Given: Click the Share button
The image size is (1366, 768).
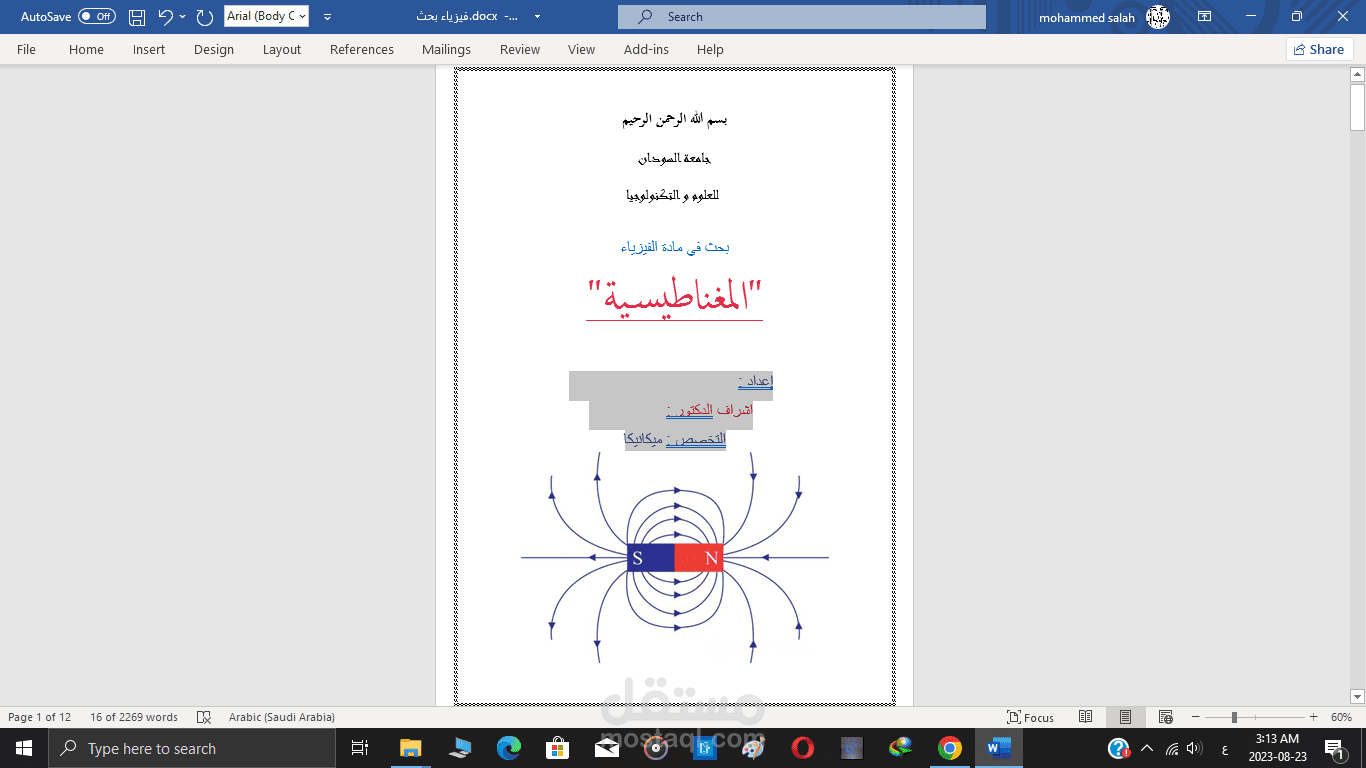Looking at the screenshot, I should point(1319,49).
